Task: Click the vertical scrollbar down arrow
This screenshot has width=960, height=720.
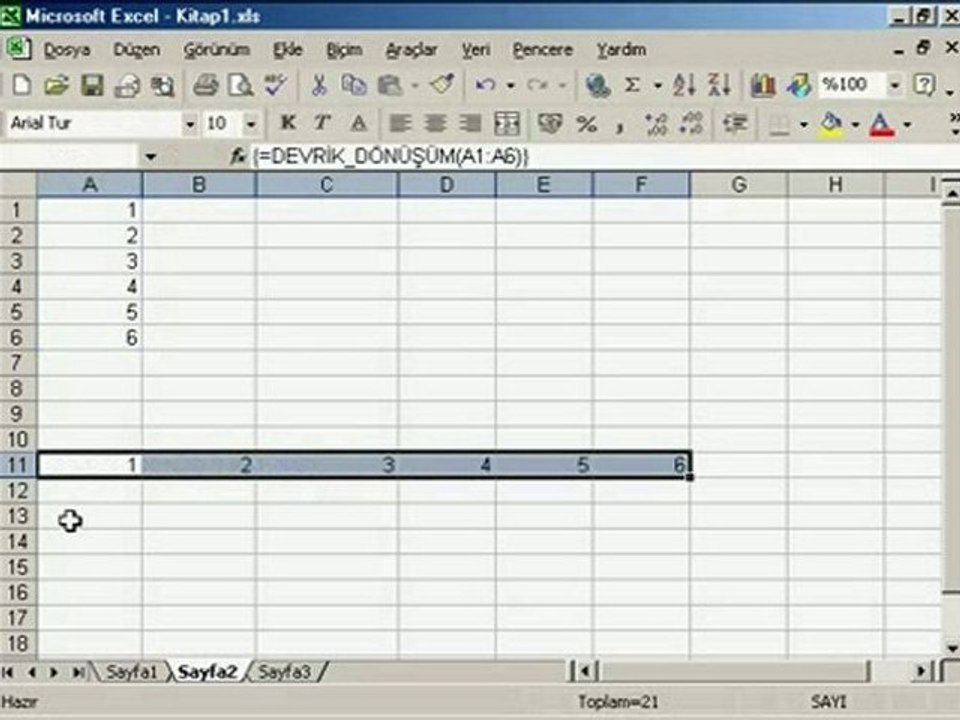Action: point(951,648)
